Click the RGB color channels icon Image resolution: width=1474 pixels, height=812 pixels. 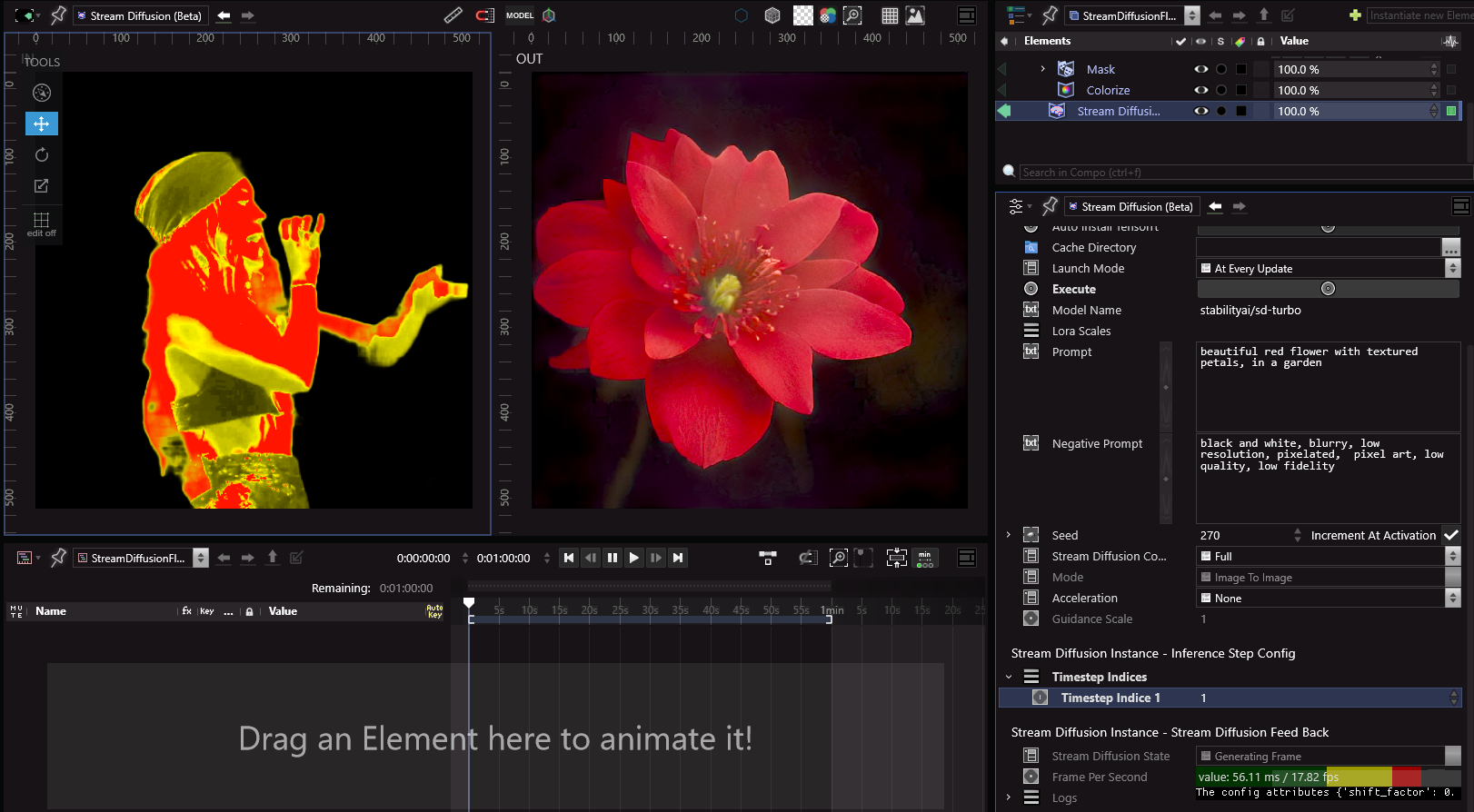pos(827,15)
